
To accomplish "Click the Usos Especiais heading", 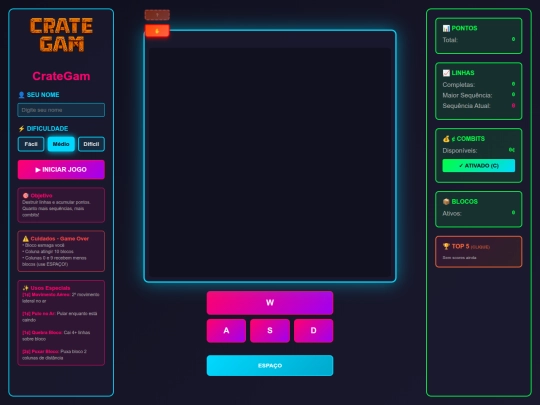I will coord(50,288).
